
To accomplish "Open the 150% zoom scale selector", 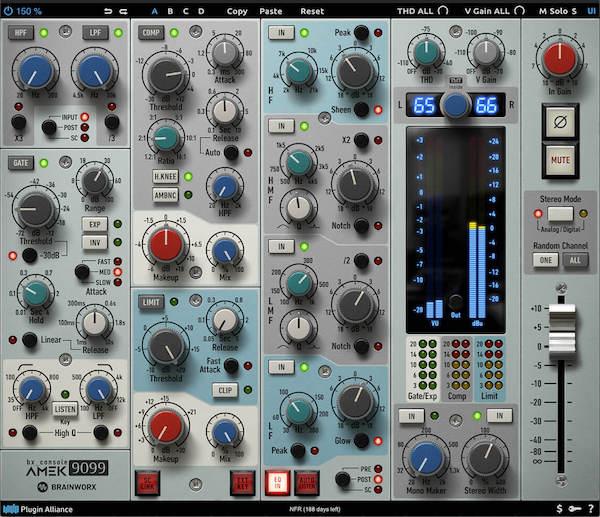I will [32, 11].
